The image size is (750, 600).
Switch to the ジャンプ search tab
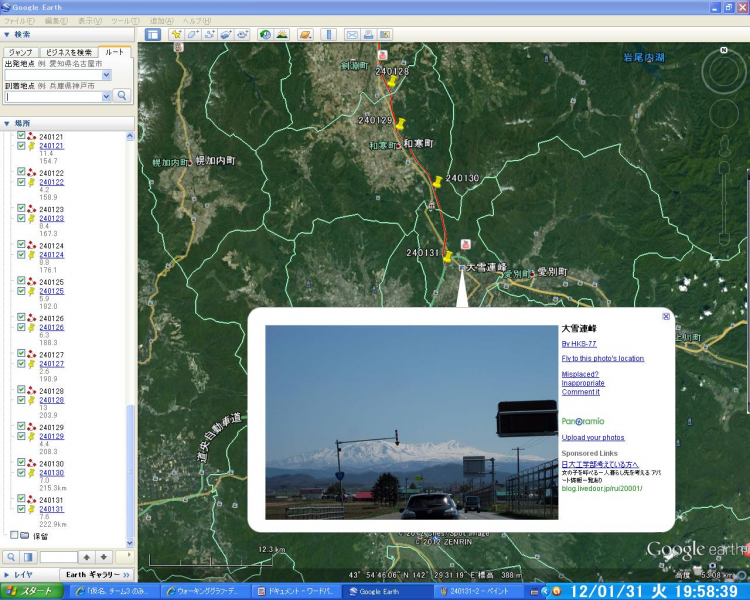coord(21,52)
